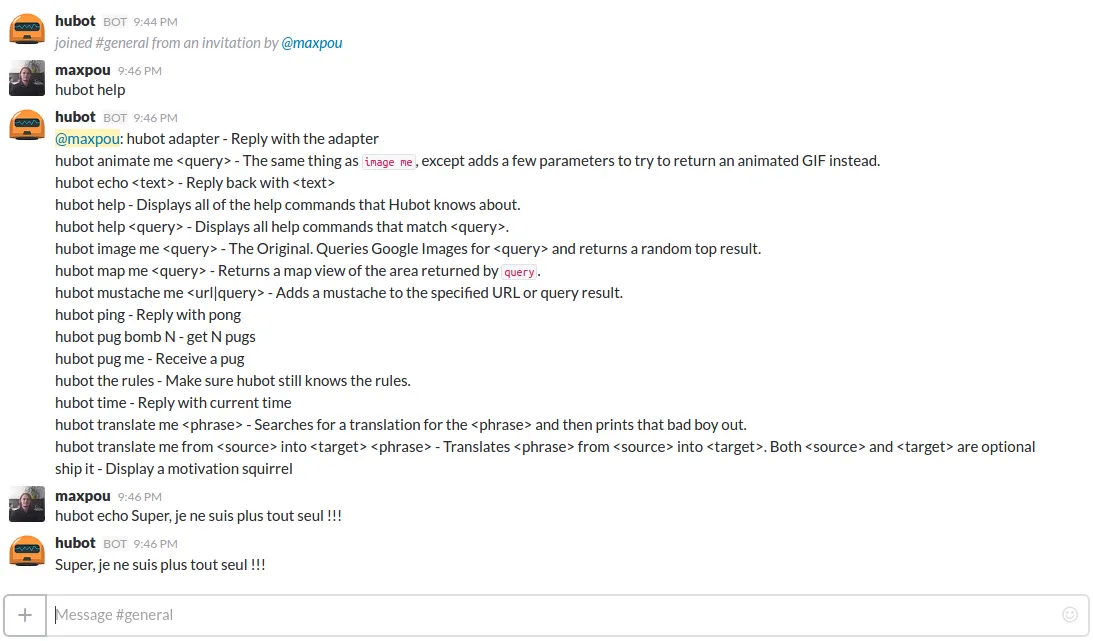The width and height of the screenshot is (1093, 641).
Task: Click hubot's avatar on the join message
Action: [x=26, y=29]
